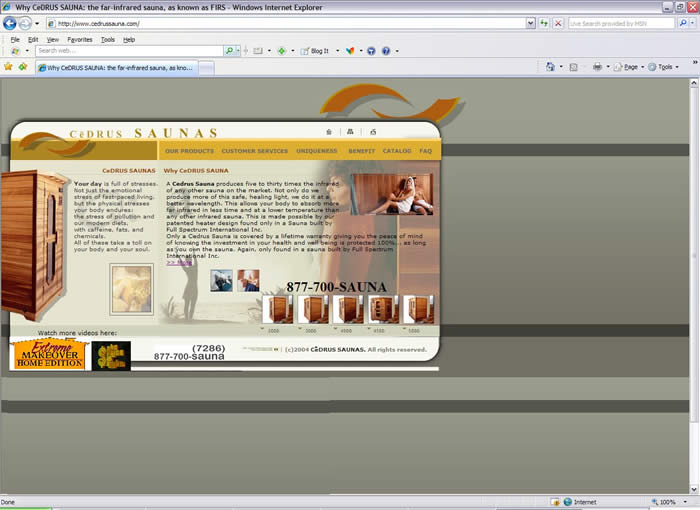
Task: Click the Feeds command bar icon
Action: pos(574,67)
